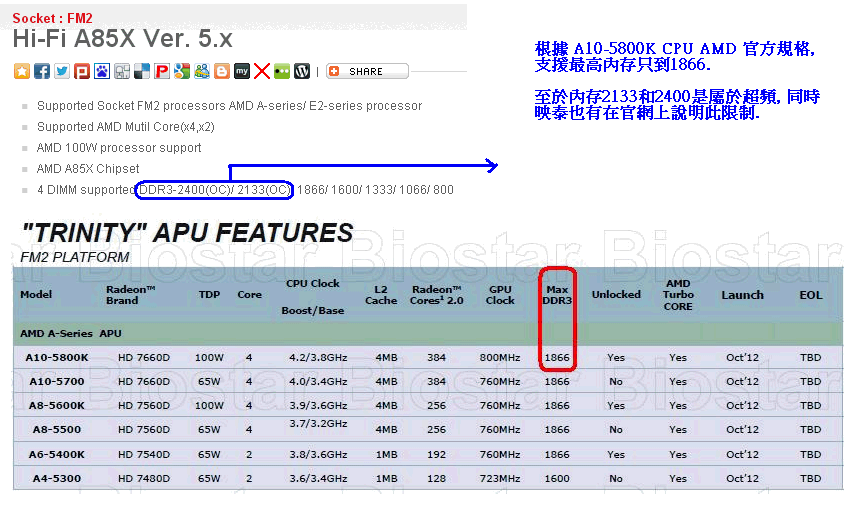
Task: Share the page on Facebook
Action: pos(42,71)
